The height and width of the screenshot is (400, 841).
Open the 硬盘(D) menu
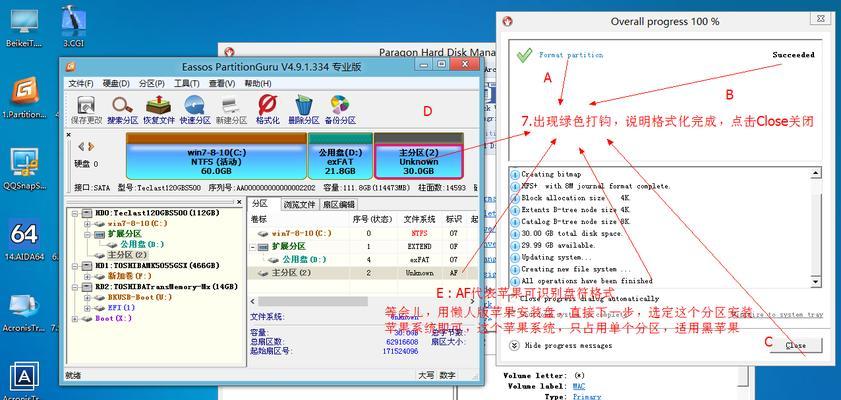pyautogui.click(x=116, y=84)
